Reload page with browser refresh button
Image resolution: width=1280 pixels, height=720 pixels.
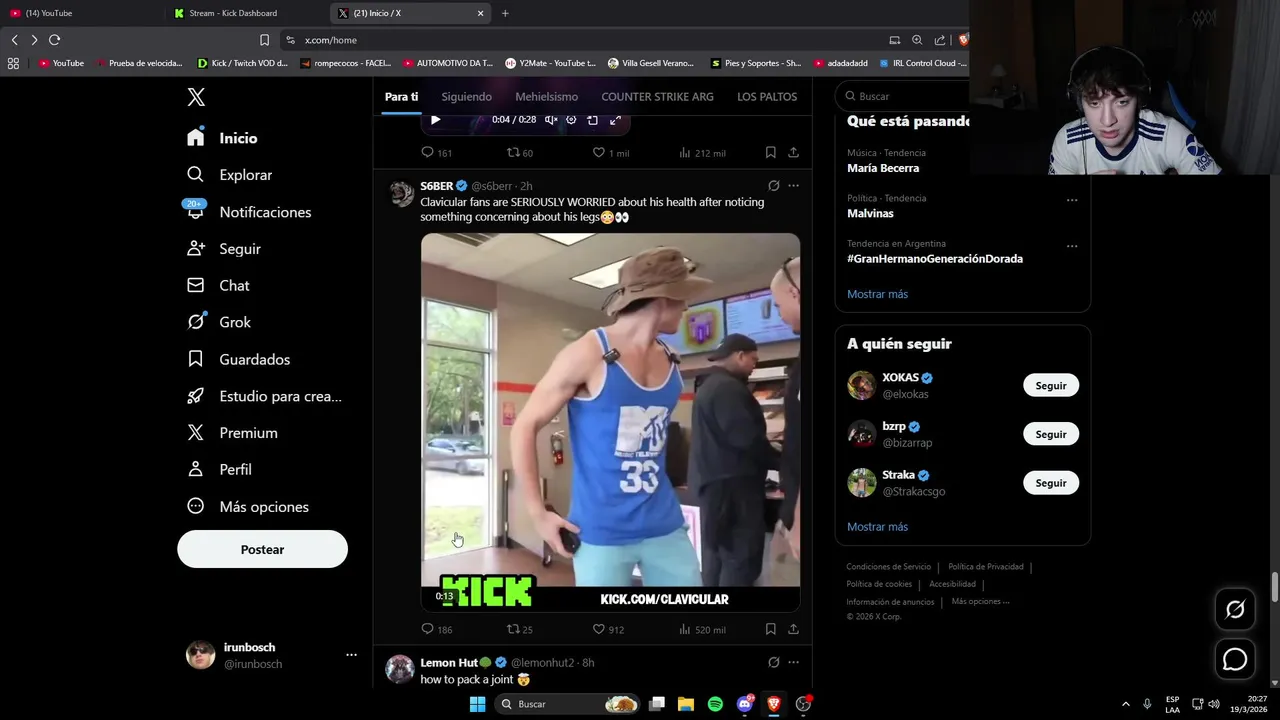(x=54, y=40)
